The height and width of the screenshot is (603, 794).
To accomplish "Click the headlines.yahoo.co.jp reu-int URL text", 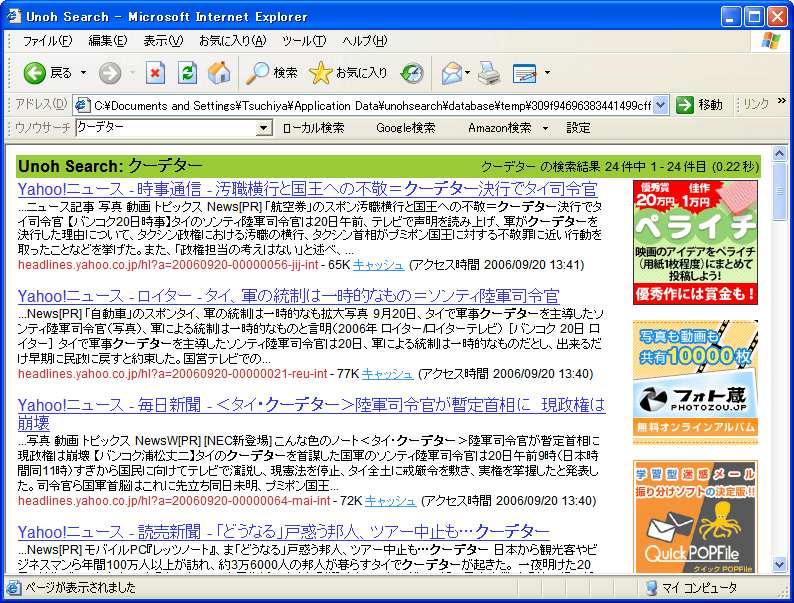I will coord(173,374).
